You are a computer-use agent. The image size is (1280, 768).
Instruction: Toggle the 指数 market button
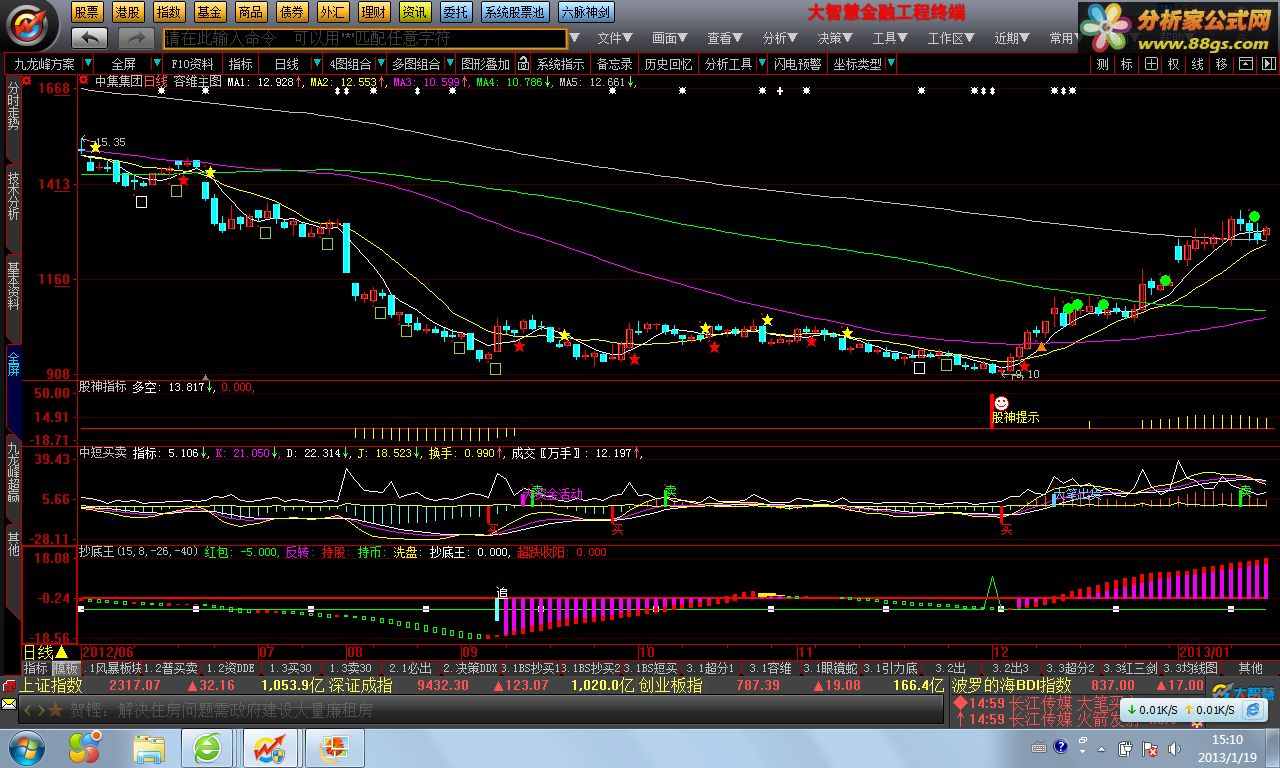(x=169, y=12)
